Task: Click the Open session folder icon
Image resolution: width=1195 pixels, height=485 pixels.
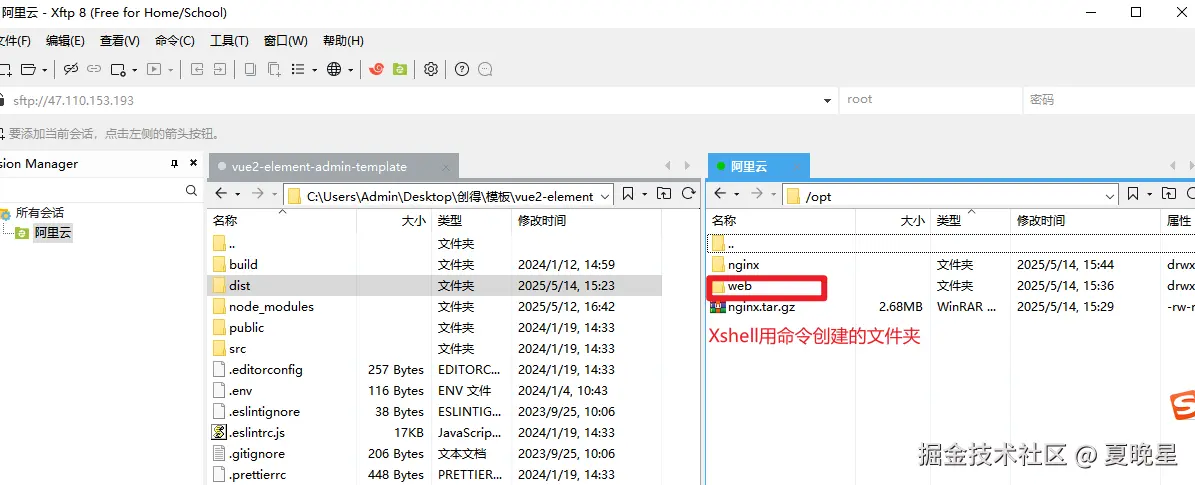Action: point(28,69)
